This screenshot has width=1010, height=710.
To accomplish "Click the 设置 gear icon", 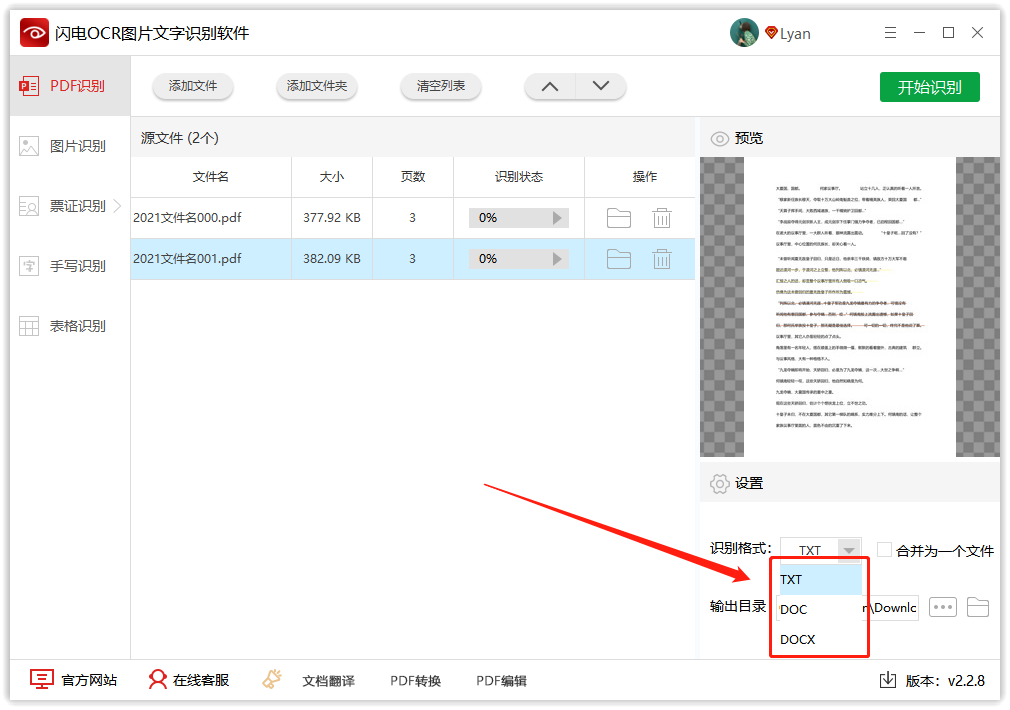I will click(x=719, y=483).
